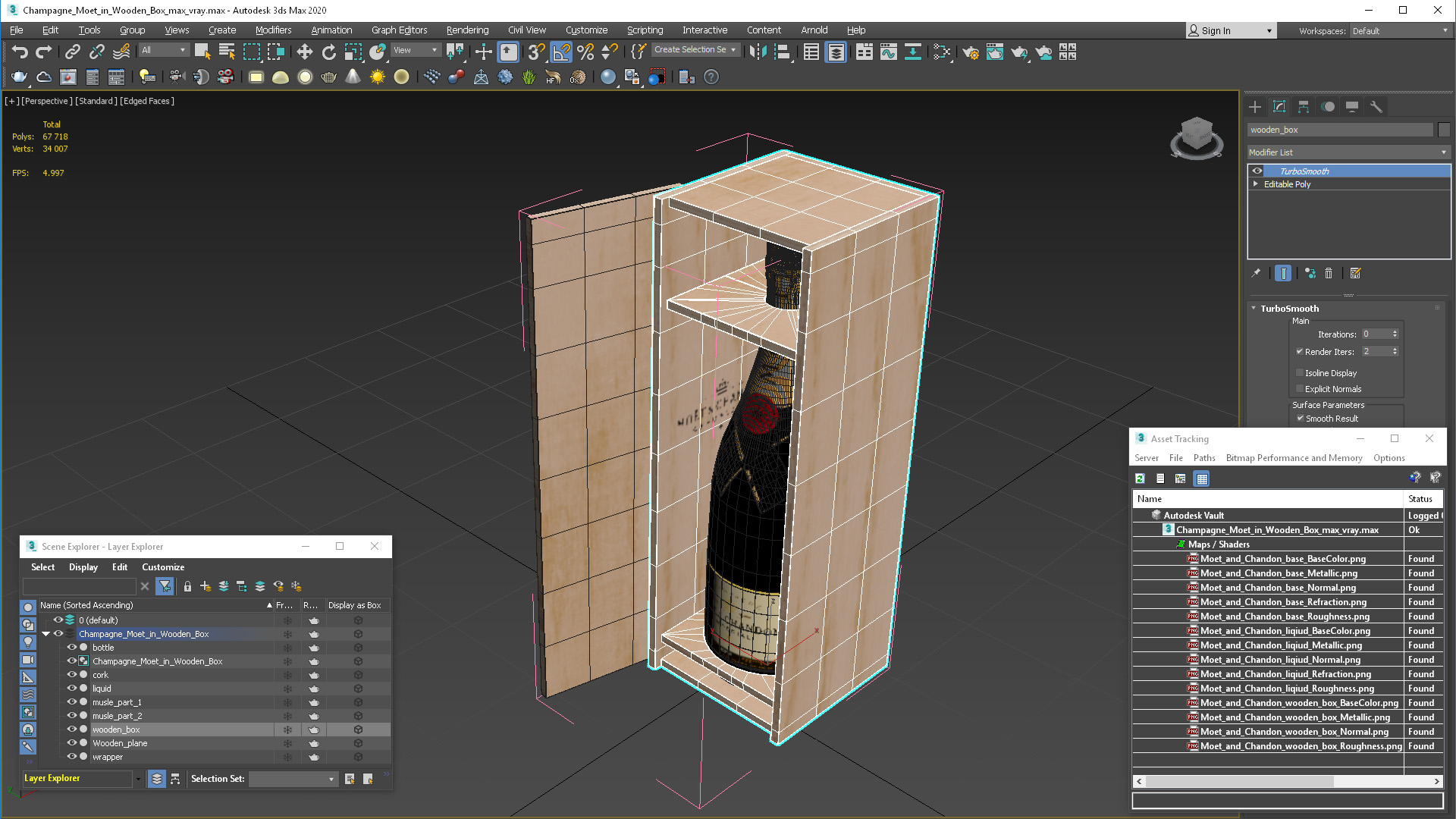Open the Create plus tab in command panel

coord(1255,107)
